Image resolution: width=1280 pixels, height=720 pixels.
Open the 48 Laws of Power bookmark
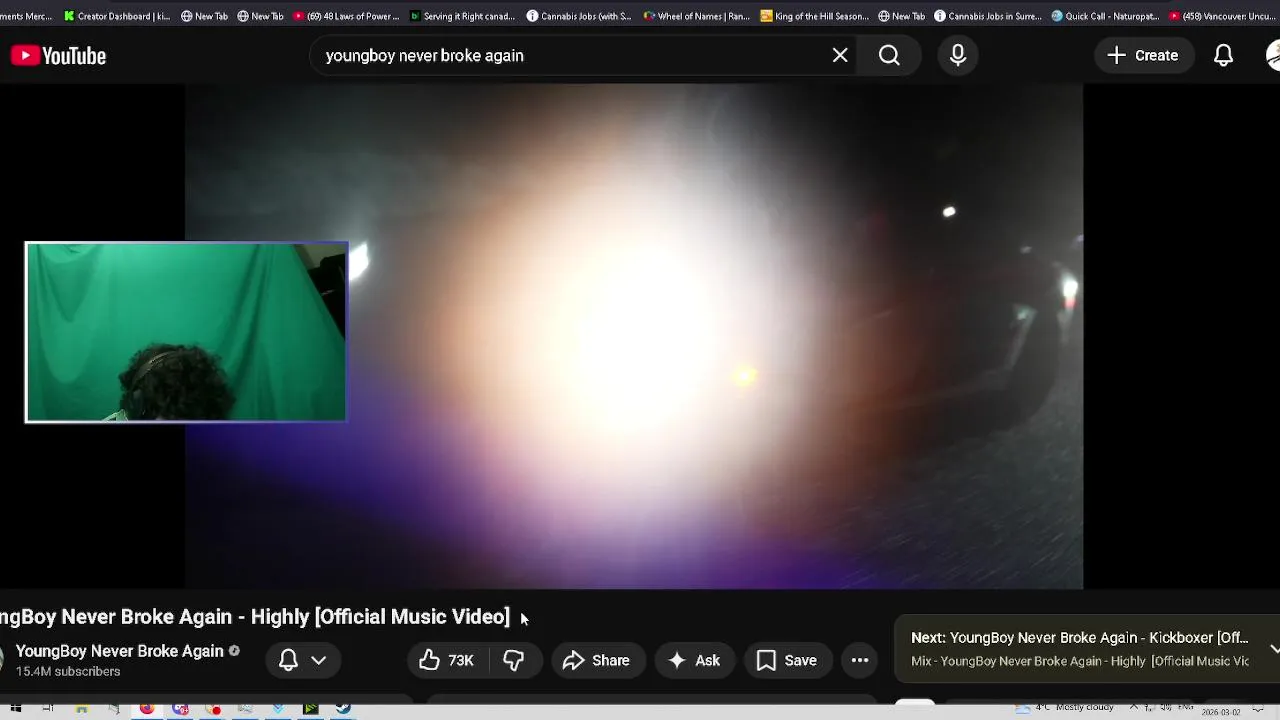[x=346, y=16]
